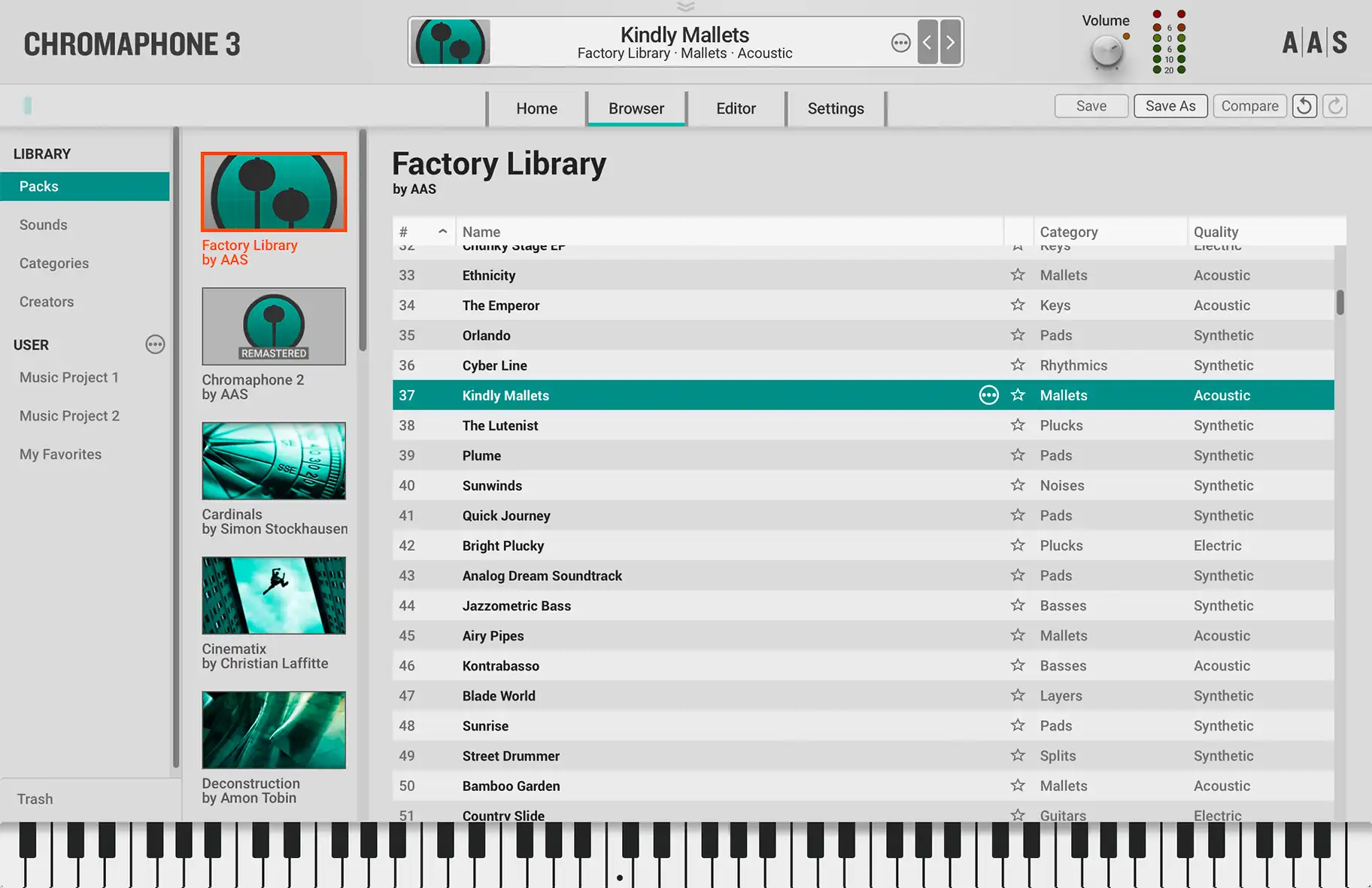Click the redo icon at top right
Image resolution: width=1372 pixels, height=888 pixels.
[x=1335, y=106]
